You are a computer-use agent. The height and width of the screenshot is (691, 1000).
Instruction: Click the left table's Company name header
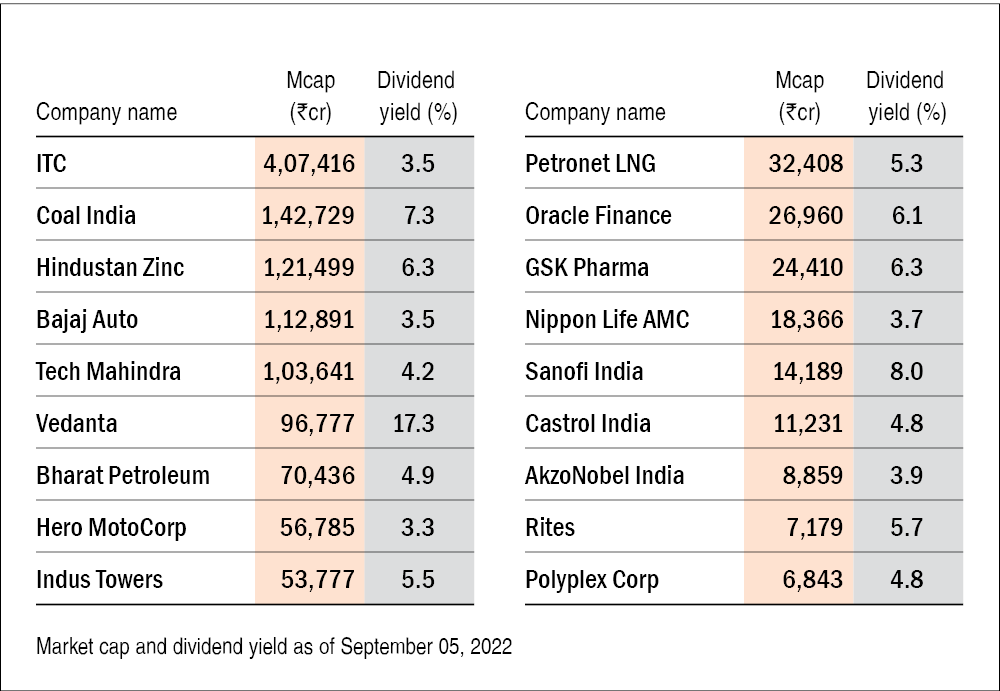(x=106, y=112)
